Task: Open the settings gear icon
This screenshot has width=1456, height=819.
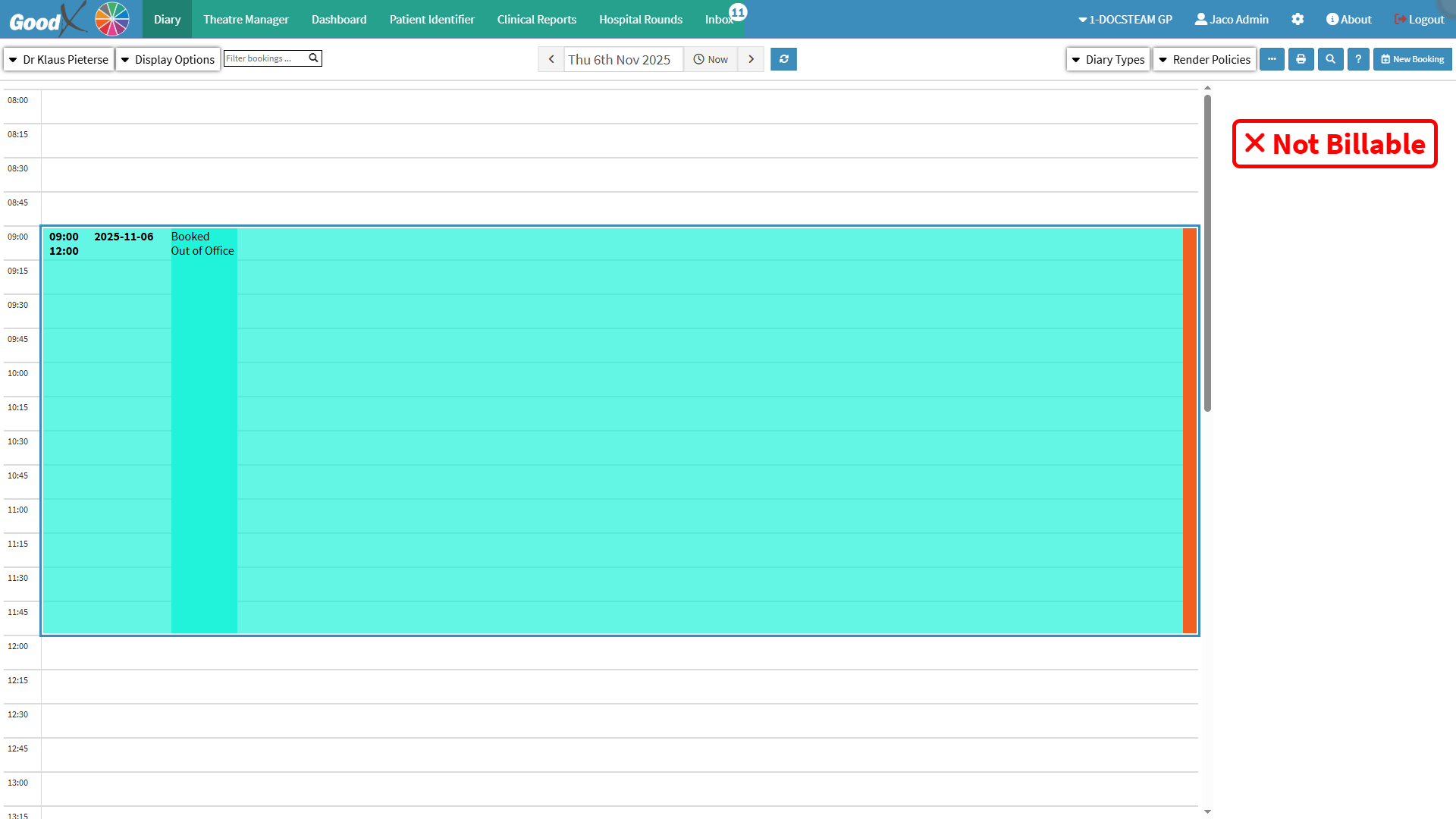Action: pos(1298,19)
